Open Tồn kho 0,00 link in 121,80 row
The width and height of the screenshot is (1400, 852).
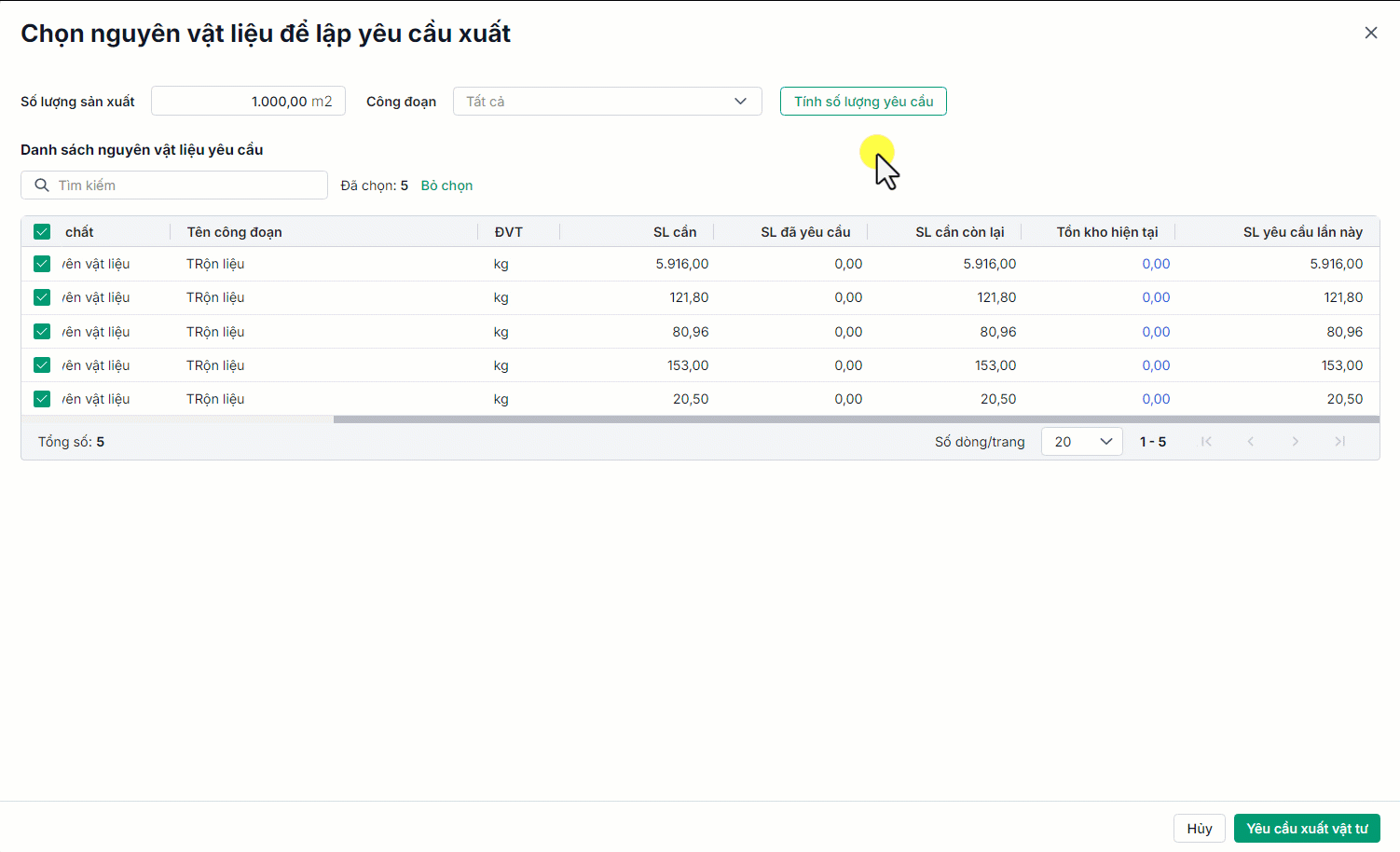pos(1156,297)
